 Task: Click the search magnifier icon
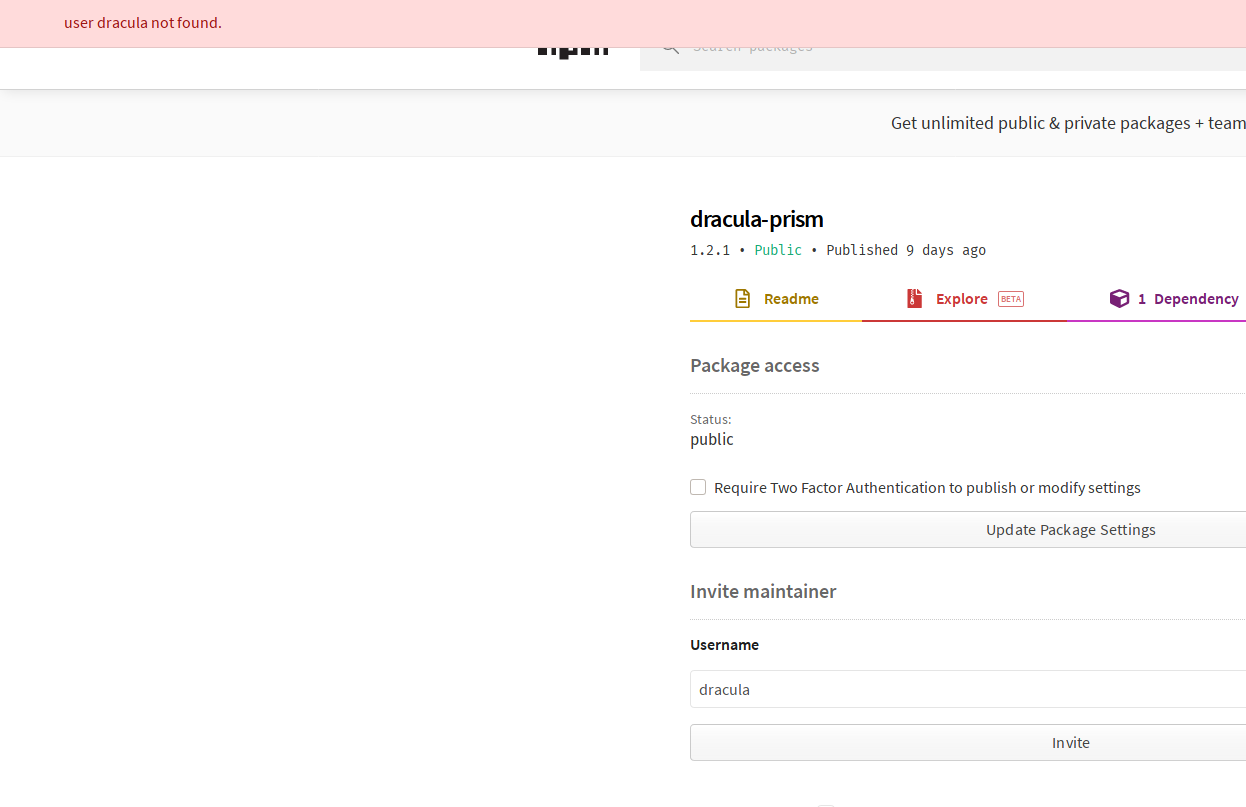point(669,46)
